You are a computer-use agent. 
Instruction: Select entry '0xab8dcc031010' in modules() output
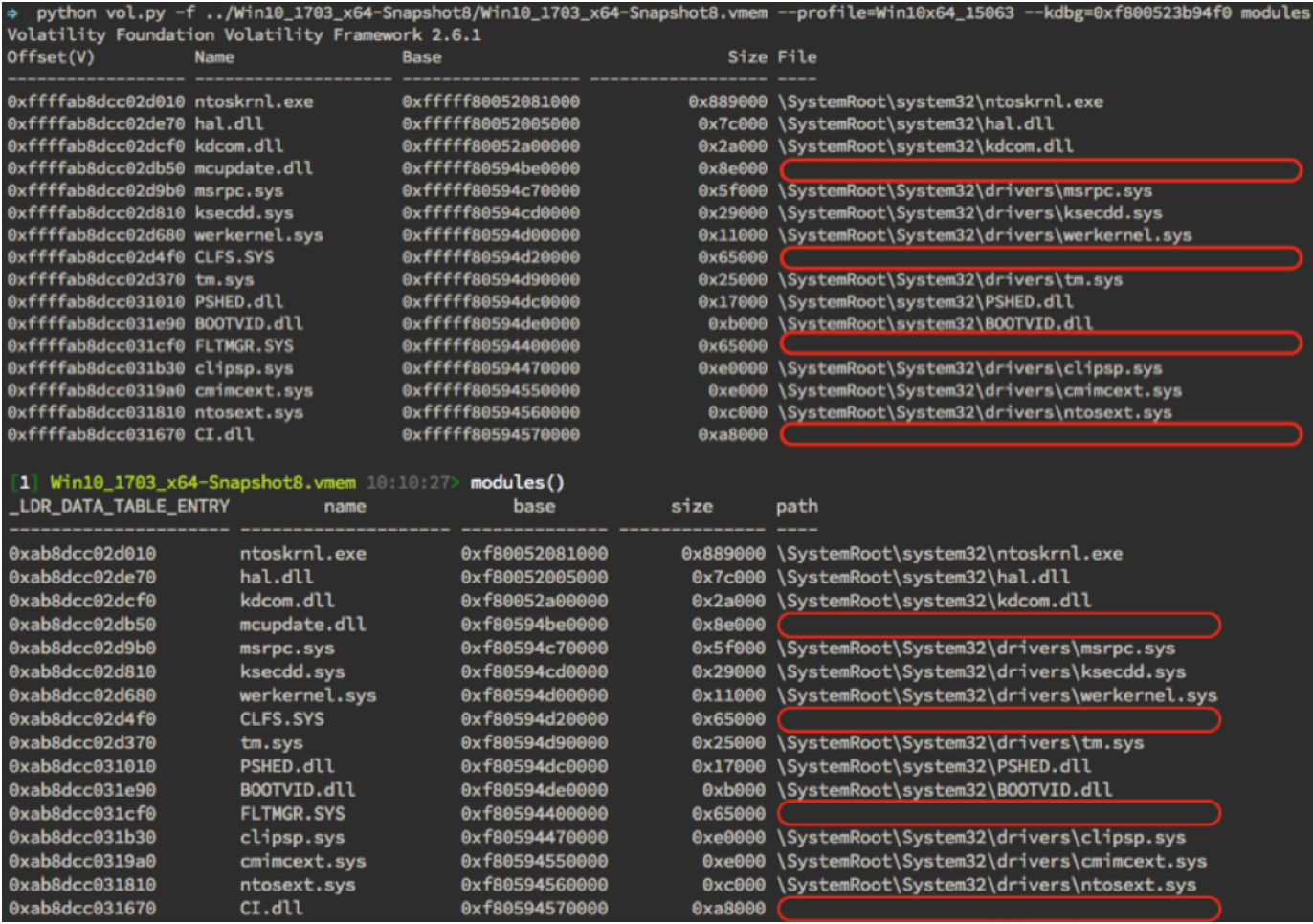tap(82, 766)
